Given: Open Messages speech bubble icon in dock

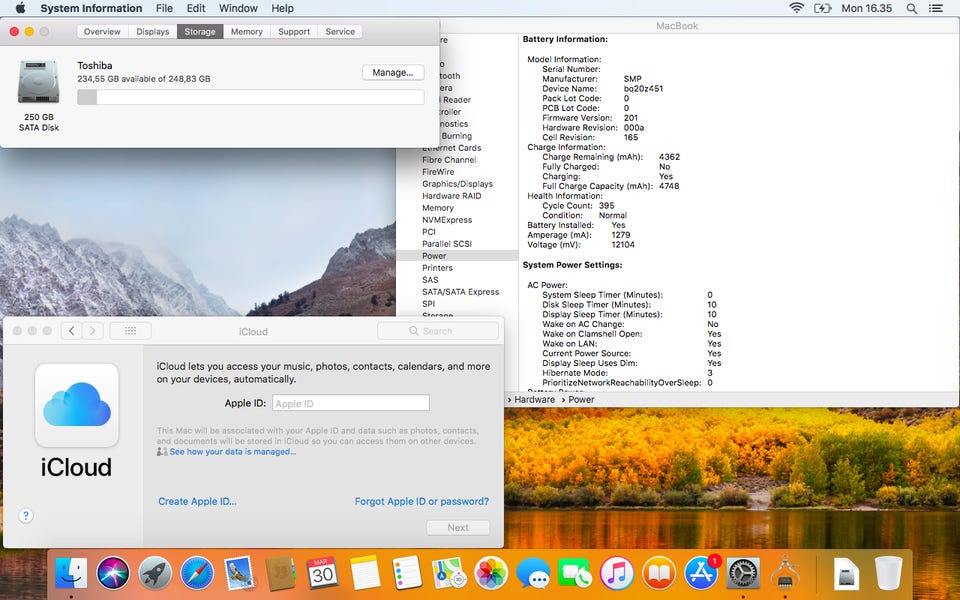Looking at the screenshot, I should click(x=533, y=574).
